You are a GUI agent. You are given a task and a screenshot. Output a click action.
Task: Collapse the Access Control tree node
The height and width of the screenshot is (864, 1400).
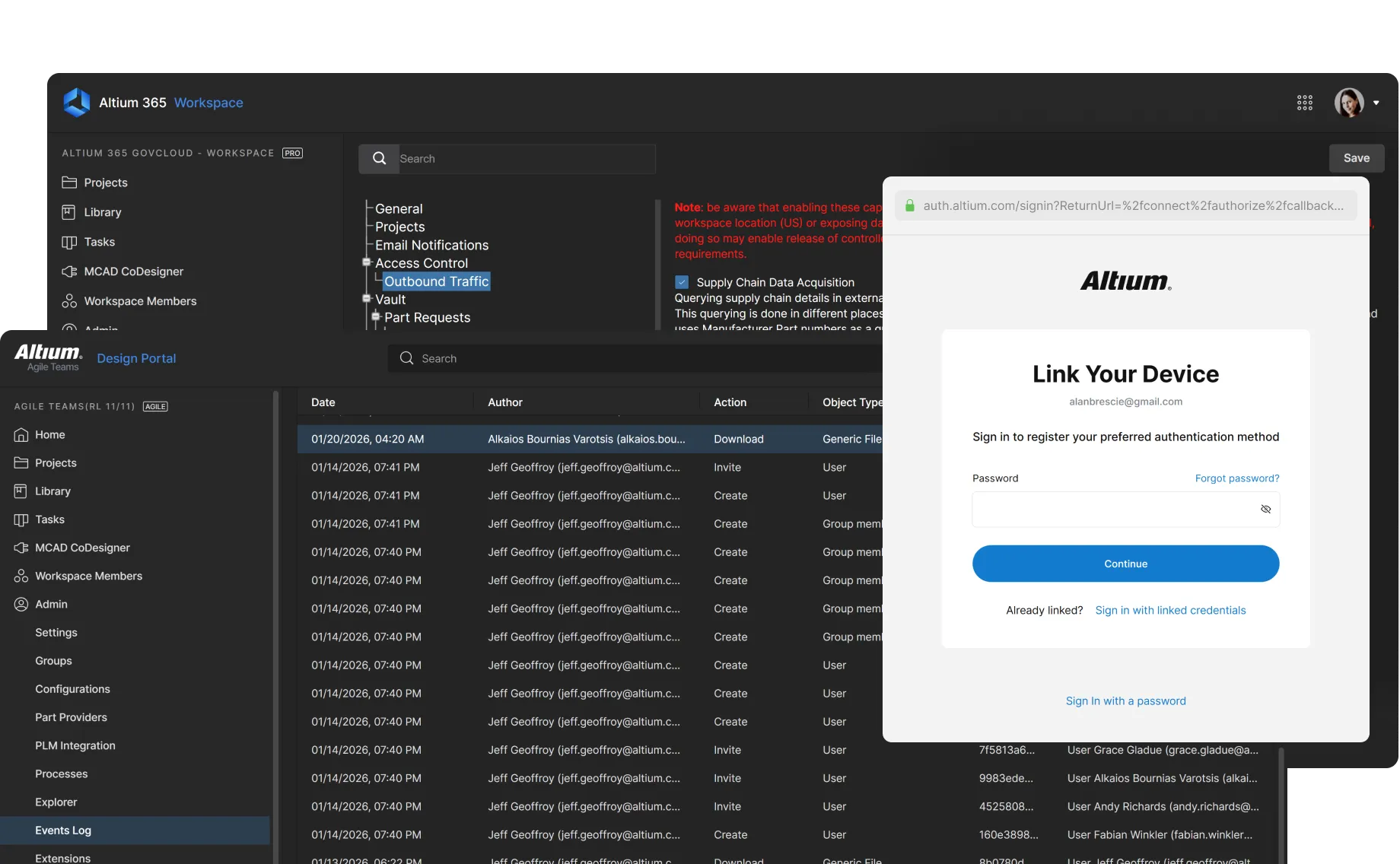click(367, 262)
